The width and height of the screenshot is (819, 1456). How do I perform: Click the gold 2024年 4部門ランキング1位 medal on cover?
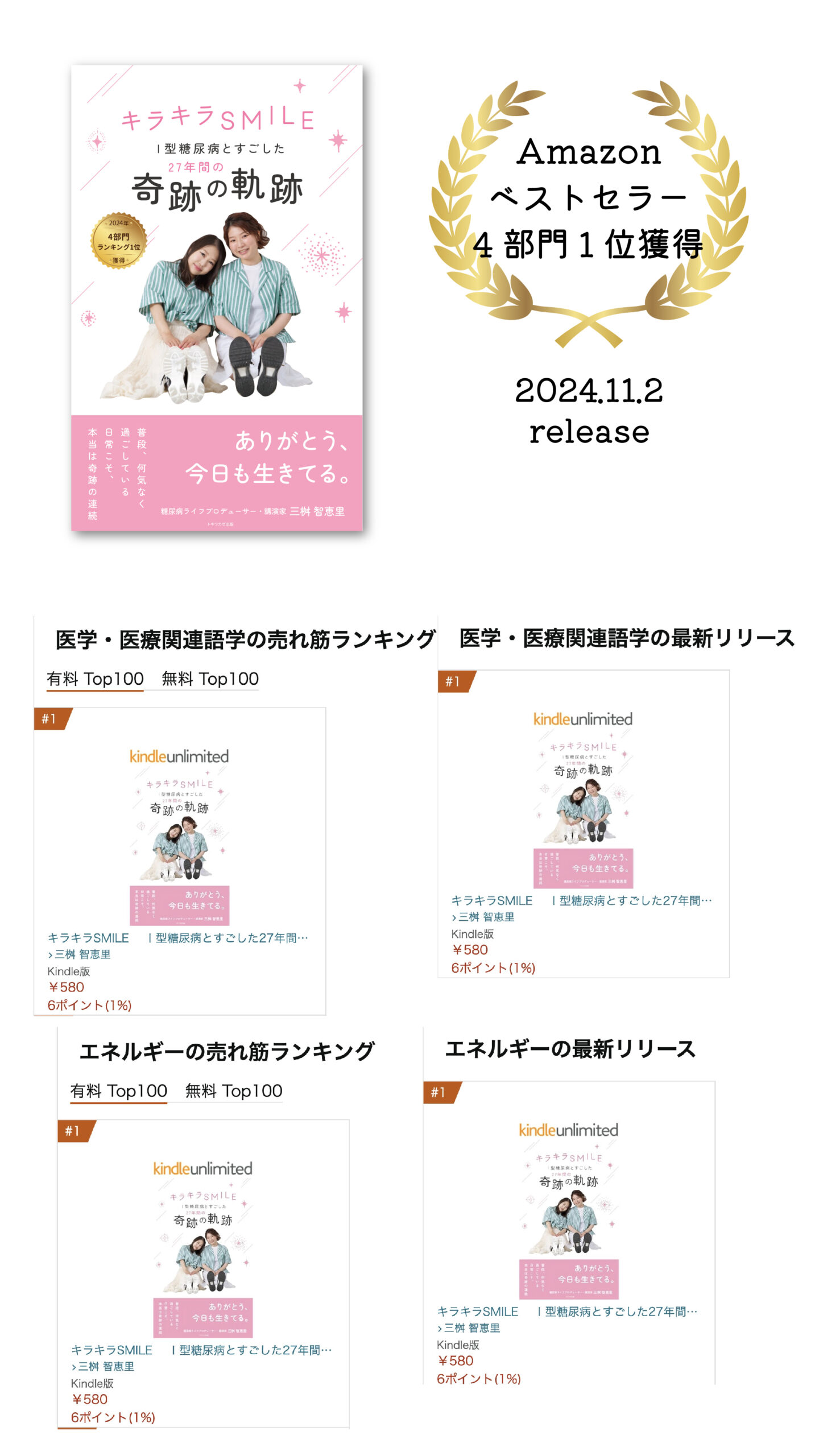[119, 241]
